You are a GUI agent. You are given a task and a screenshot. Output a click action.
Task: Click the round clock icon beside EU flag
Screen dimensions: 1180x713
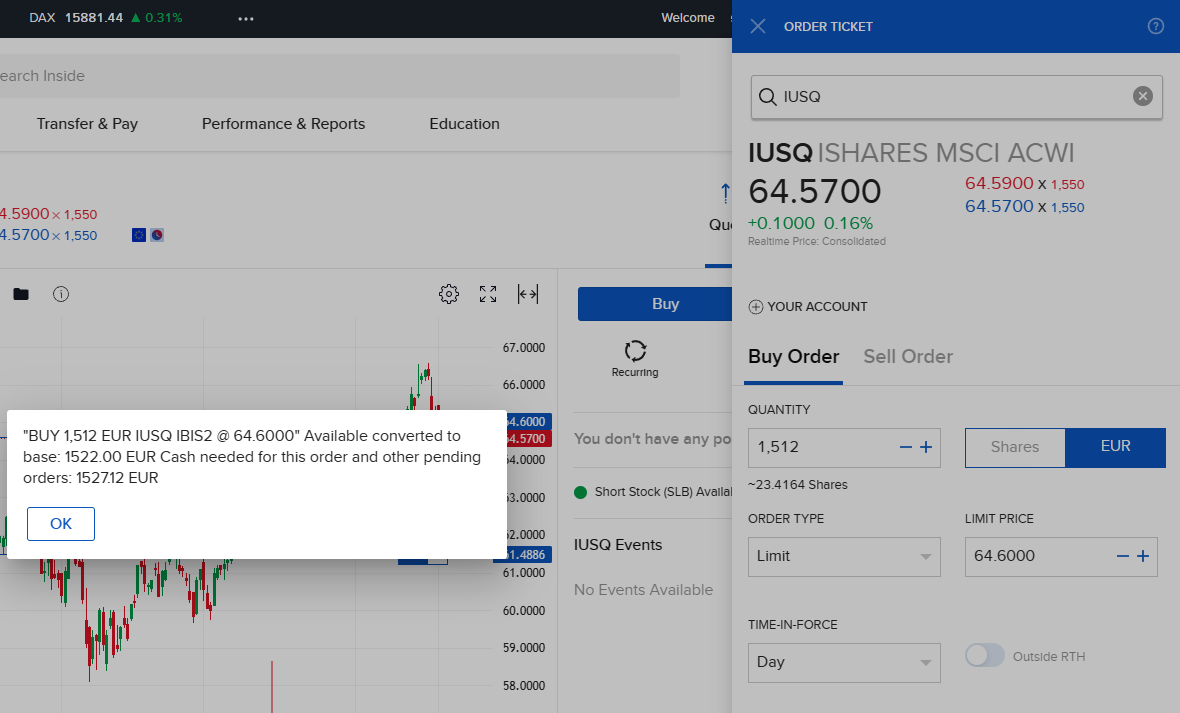157,235
